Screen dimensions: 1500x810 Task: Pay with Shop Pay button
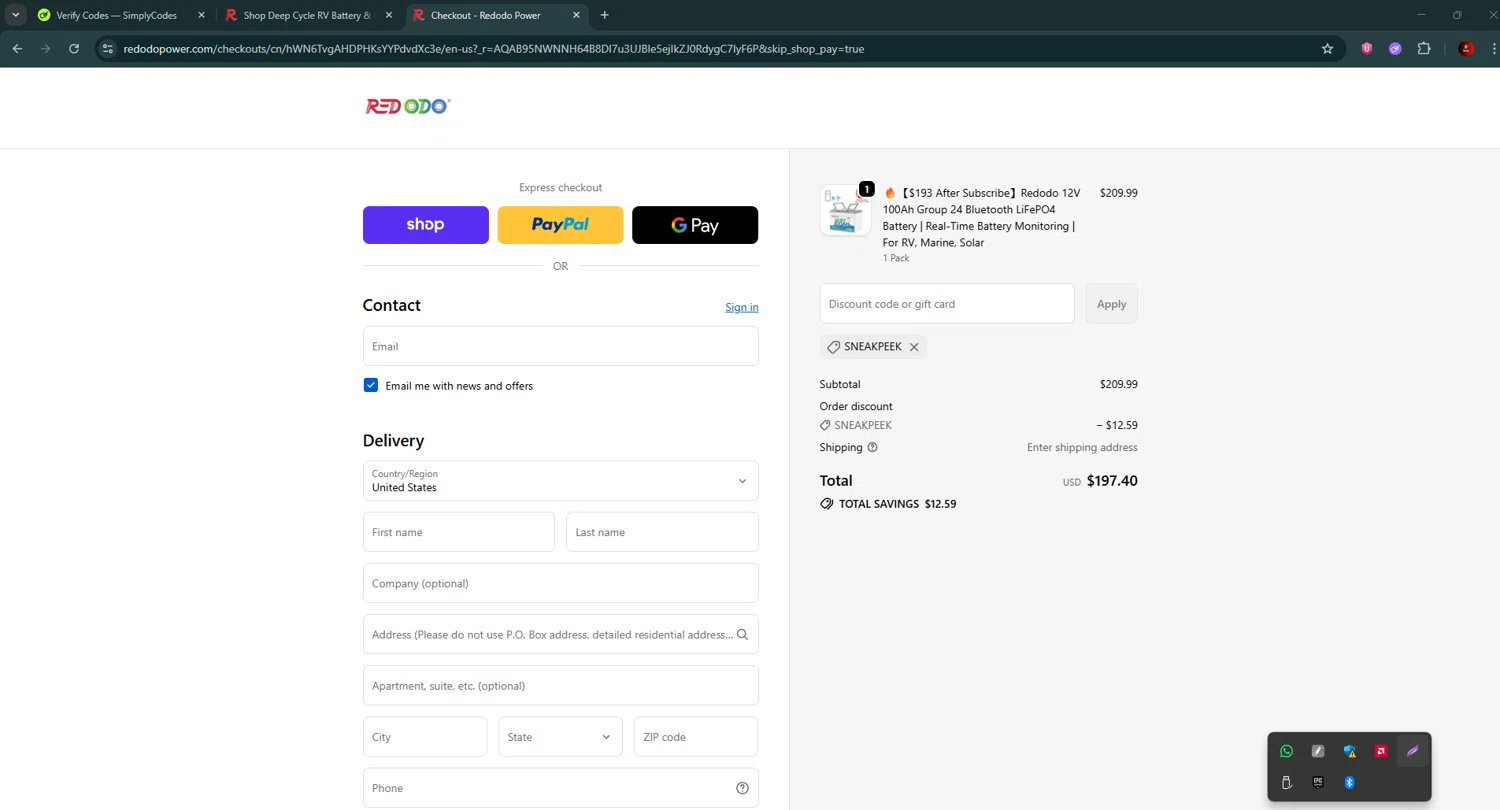[x=426, y=225]
